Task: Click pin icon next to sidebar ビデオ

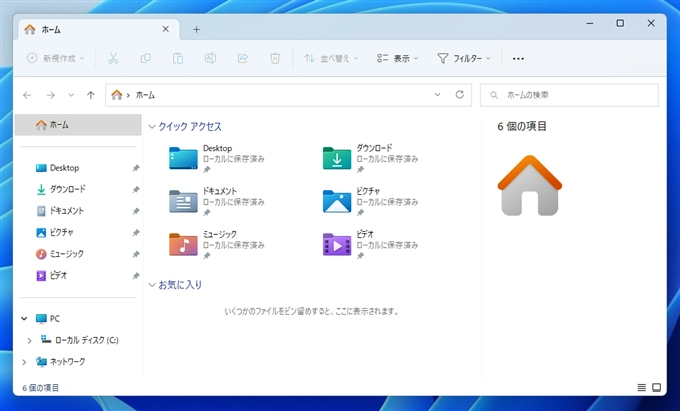Action: [x=136, y=276]
